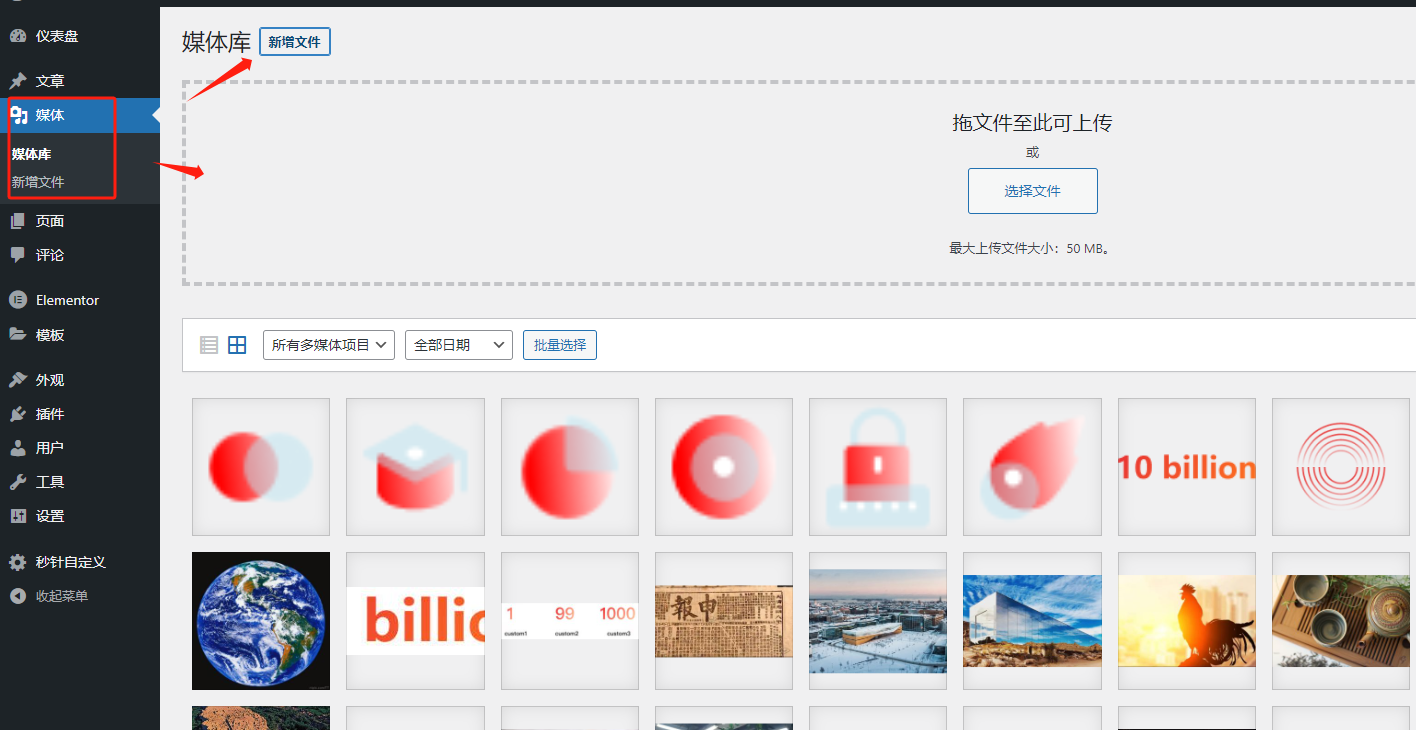Switch to list view mode
Screen dimensions: 1416x730
pyautogui.click(x=209, y=345)
